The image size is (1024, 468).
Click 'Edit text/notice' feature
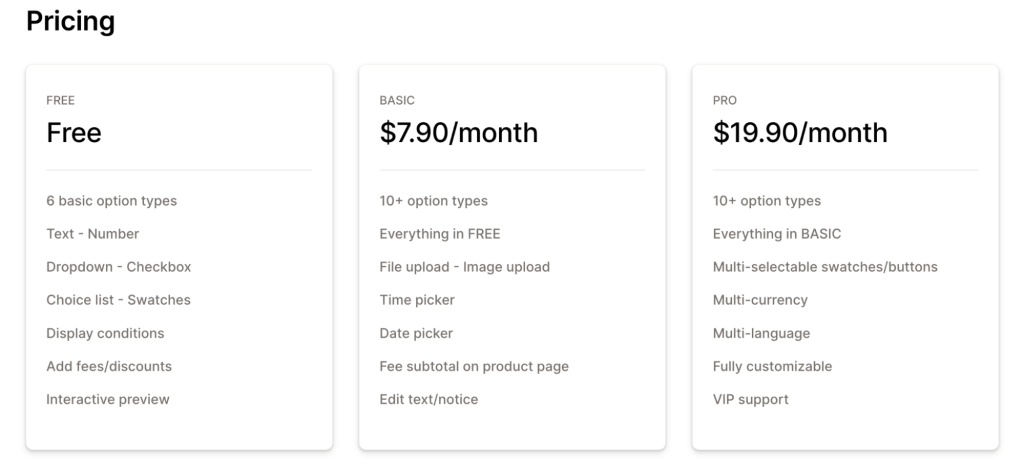[428, 399]
